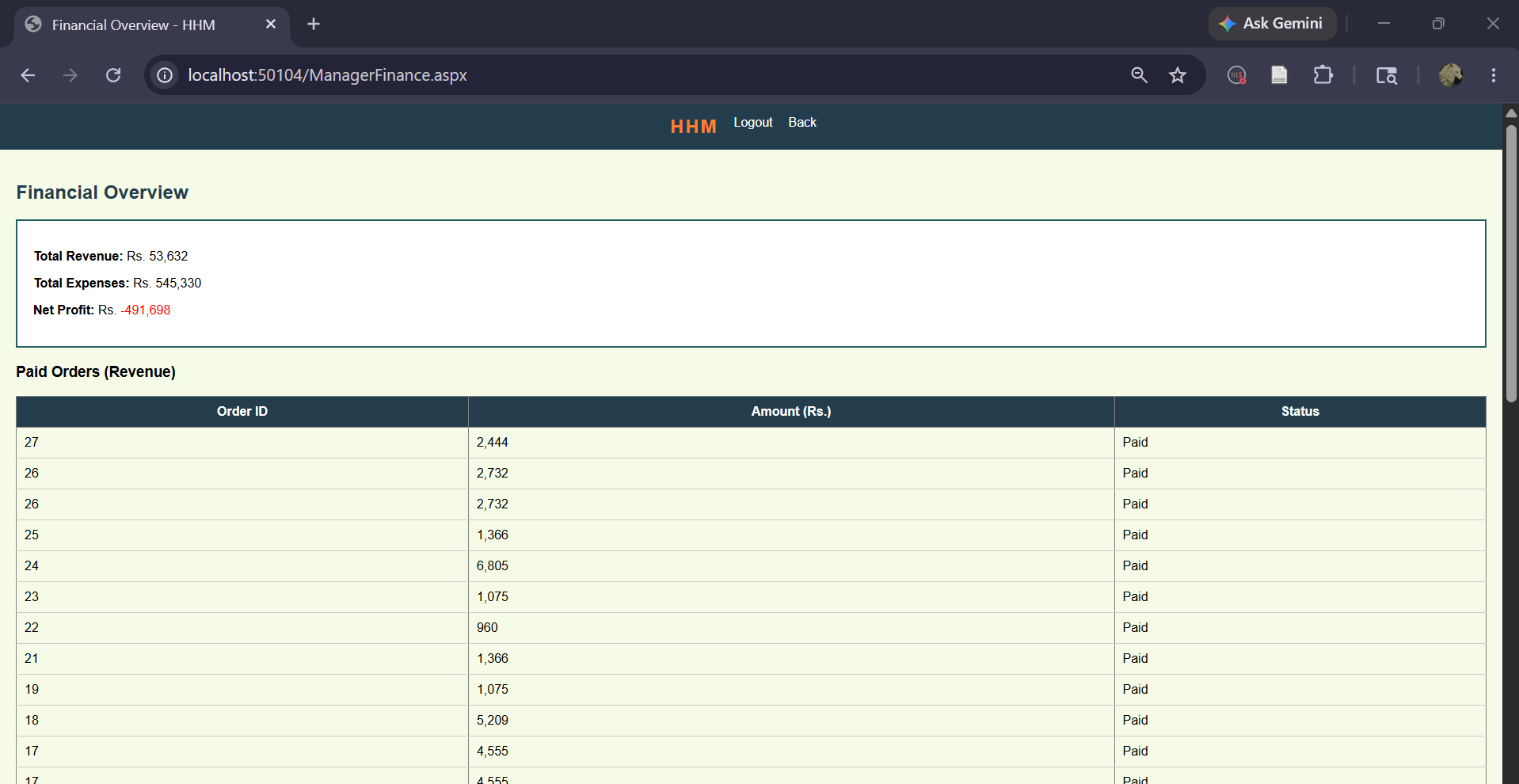Click the Paid Orders (Revenue) heading
Viewport: 1519px width, 784px height.
(x=96, y=372)
